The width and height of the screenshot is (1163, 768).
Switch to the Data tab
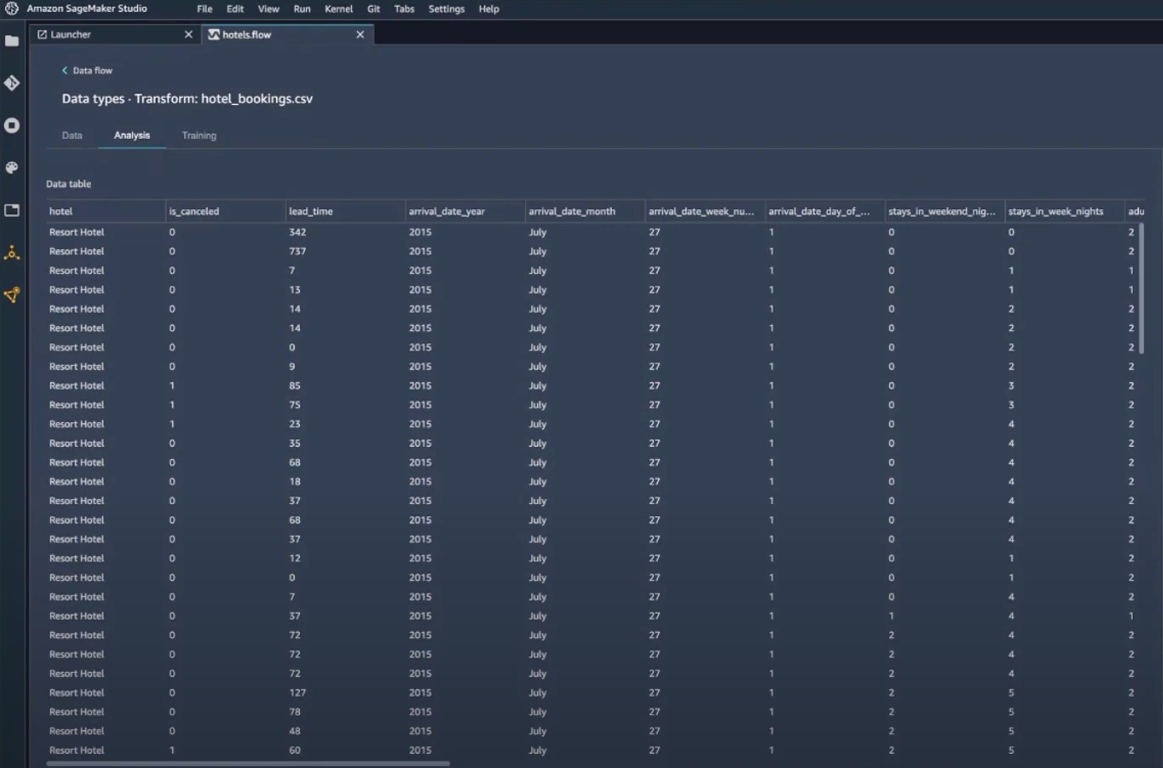point(72,135)
